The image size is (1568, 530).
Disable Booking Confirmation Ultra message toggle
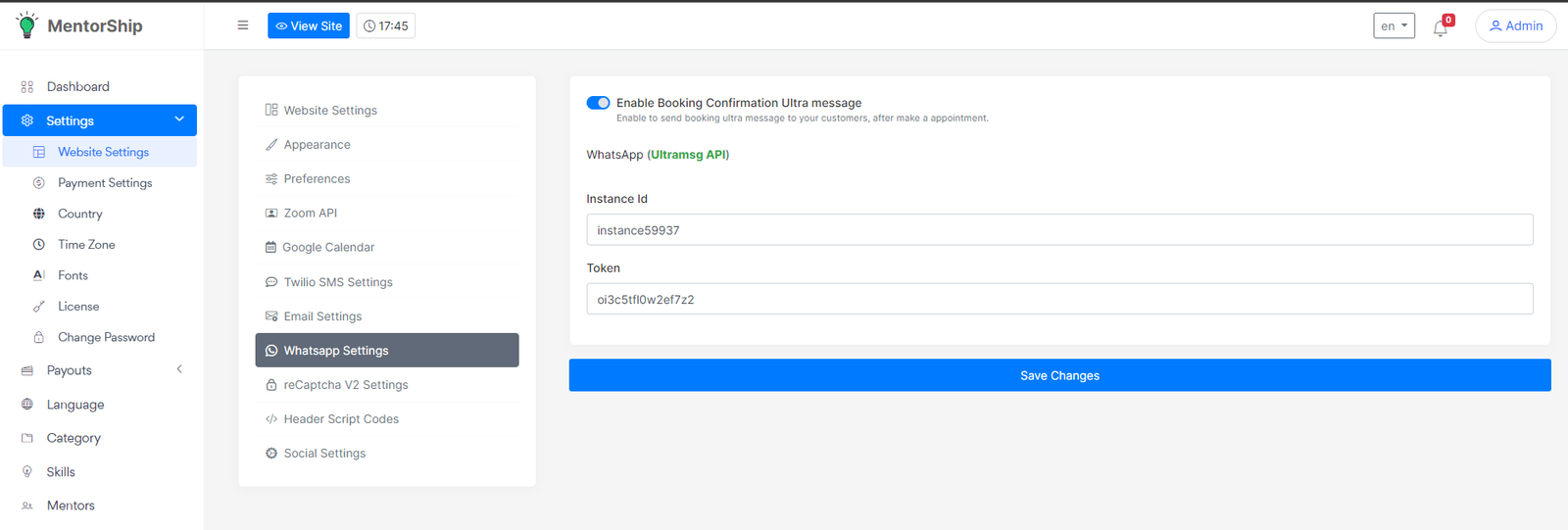point(598,103)
